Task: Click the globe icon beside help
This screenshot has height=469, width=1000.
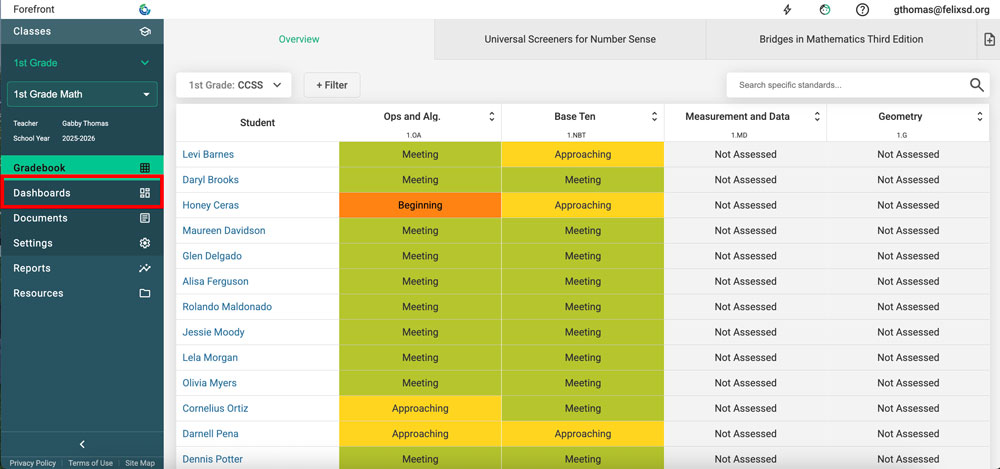Action: click(825, 10)
